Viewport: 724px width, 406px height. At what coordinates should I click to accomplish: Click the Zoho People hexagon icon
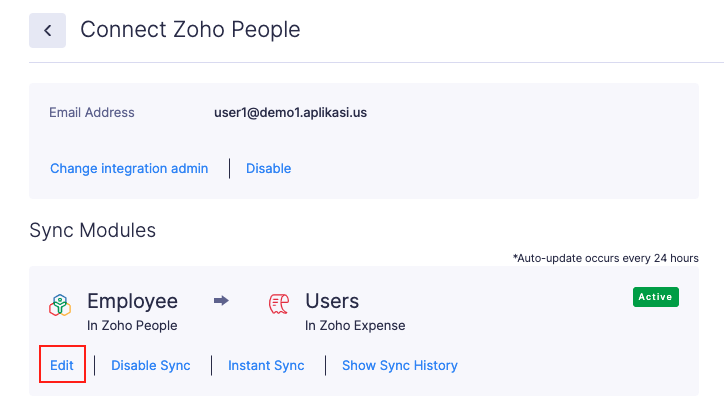(x=60, y=305)
